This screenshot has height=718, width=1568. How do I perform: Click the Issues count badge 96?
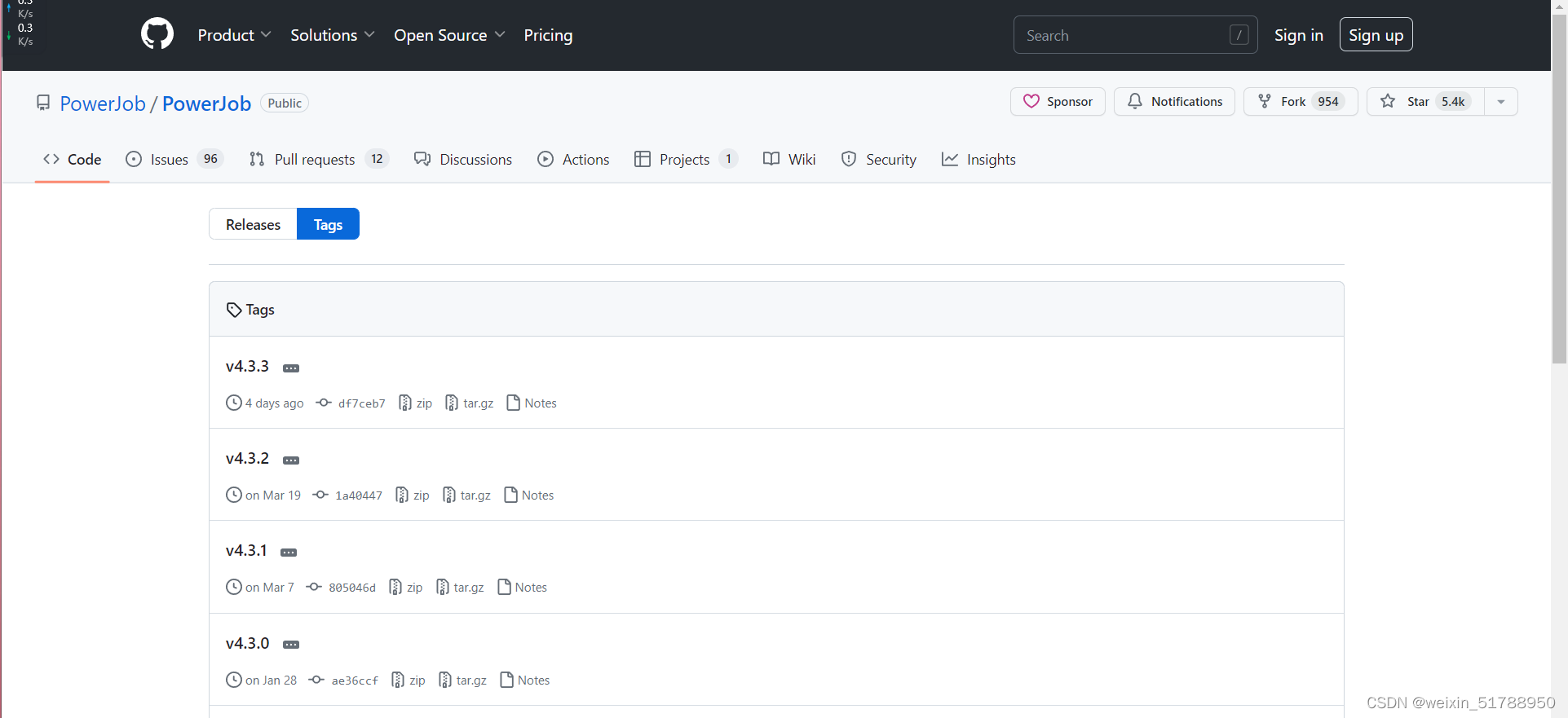pos(210,159)
